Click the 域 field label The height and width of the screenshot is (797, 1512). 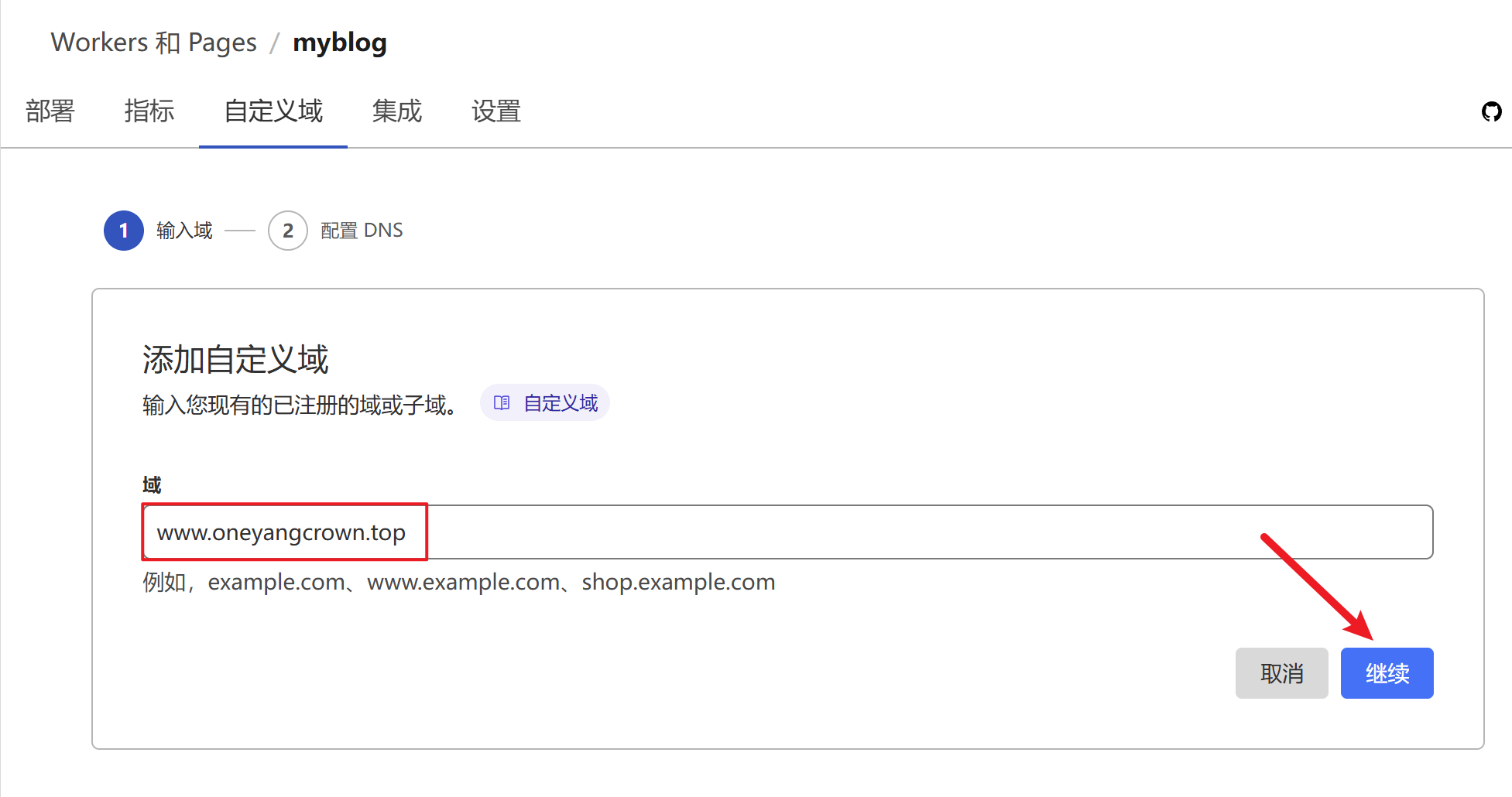point(152,485)
